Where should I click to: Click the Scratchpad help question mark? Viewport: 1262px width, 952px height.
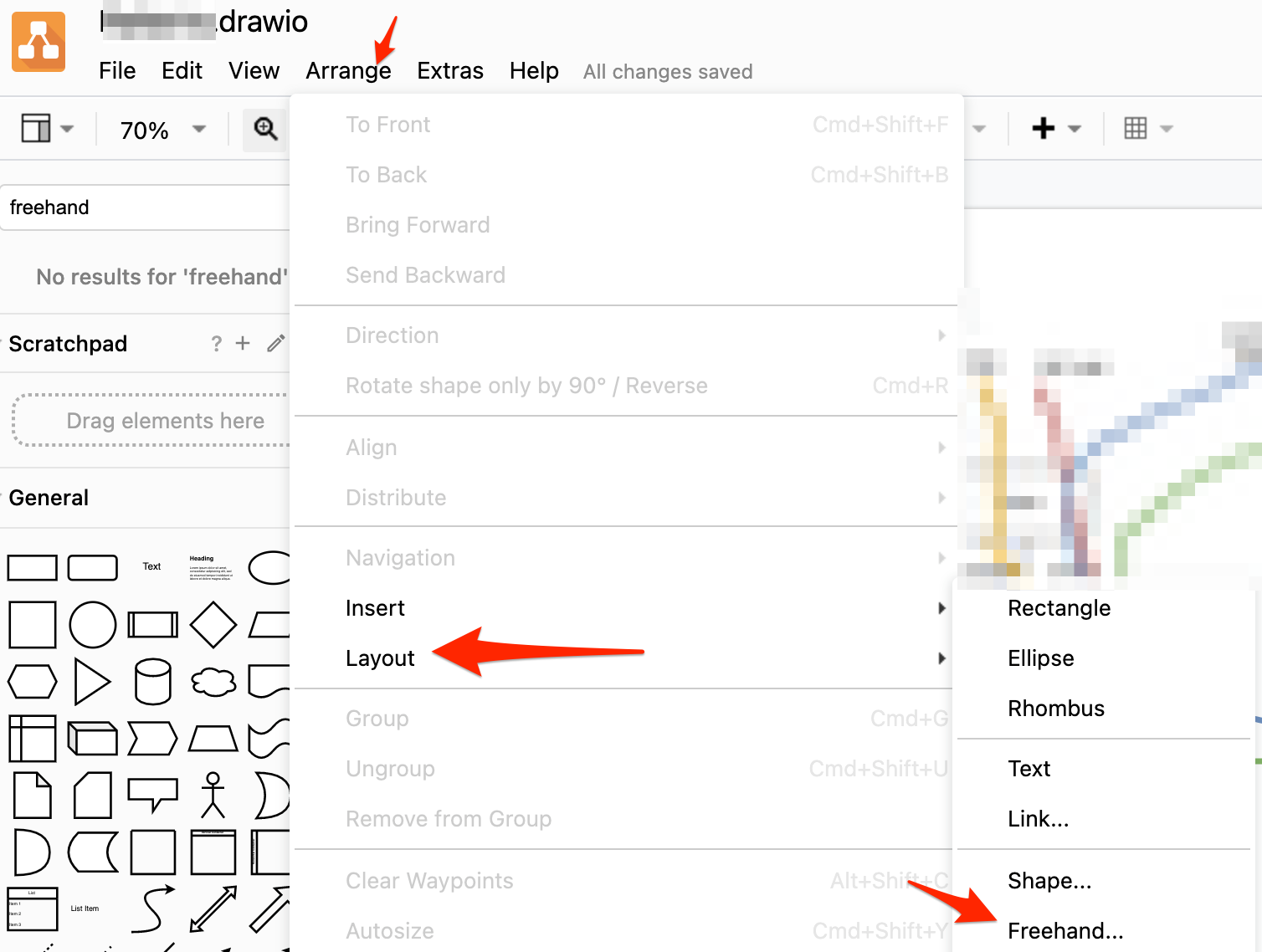coord(216,343)
